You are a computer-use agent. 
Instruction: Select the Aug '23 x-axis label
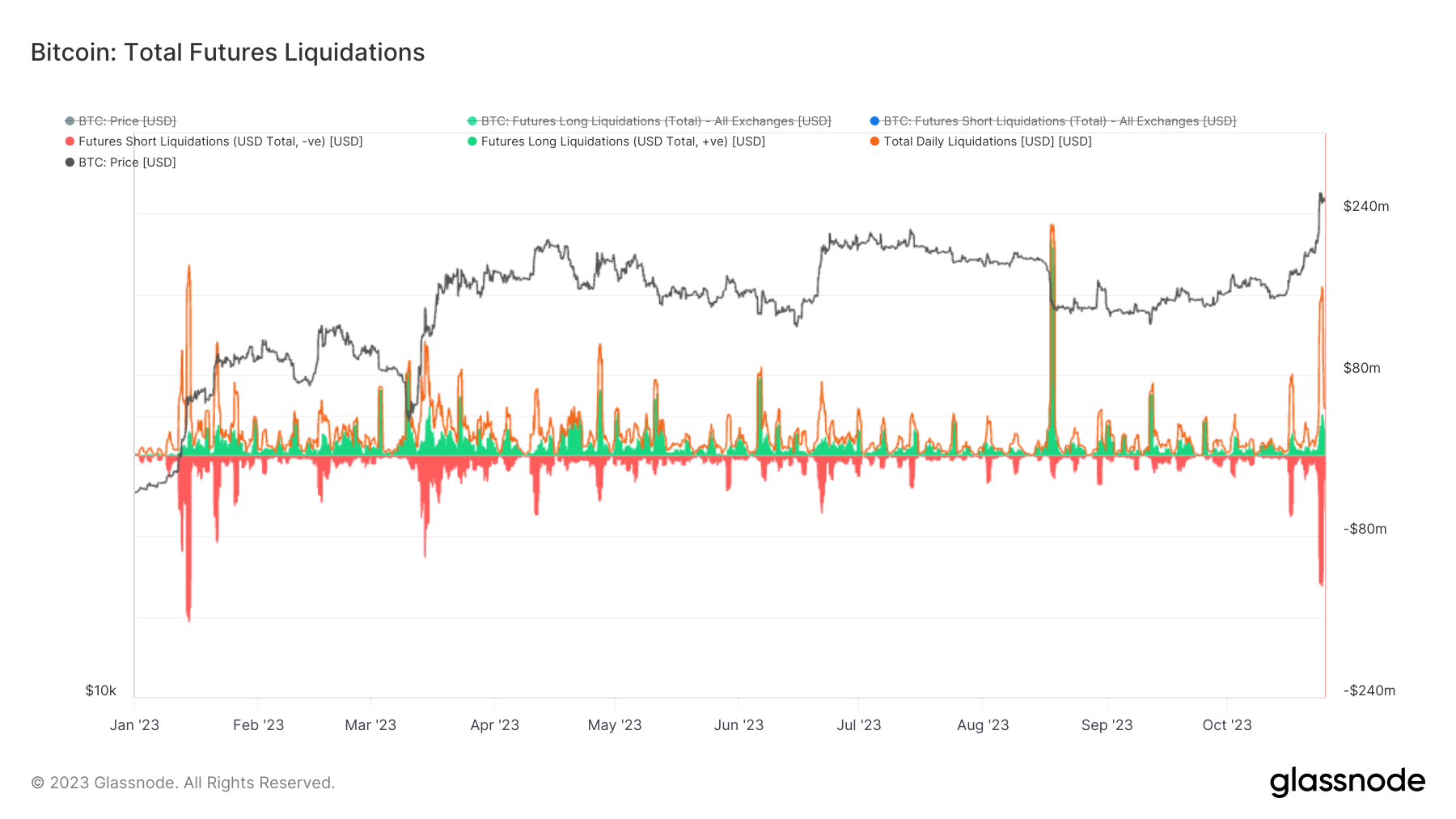(x=983, y=725)
